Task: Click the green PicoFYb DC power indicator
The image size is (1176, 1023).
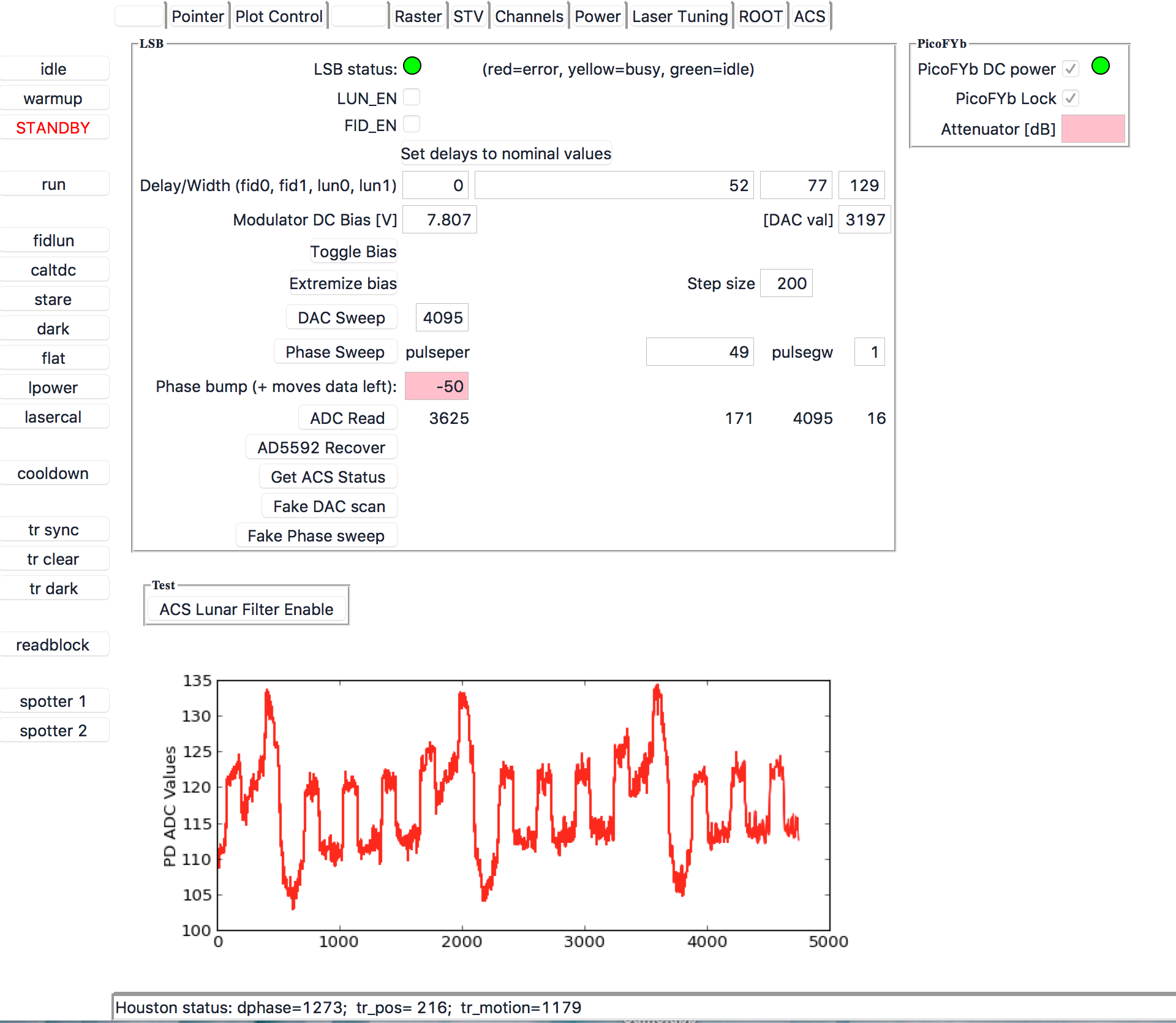Action: 1100,66
